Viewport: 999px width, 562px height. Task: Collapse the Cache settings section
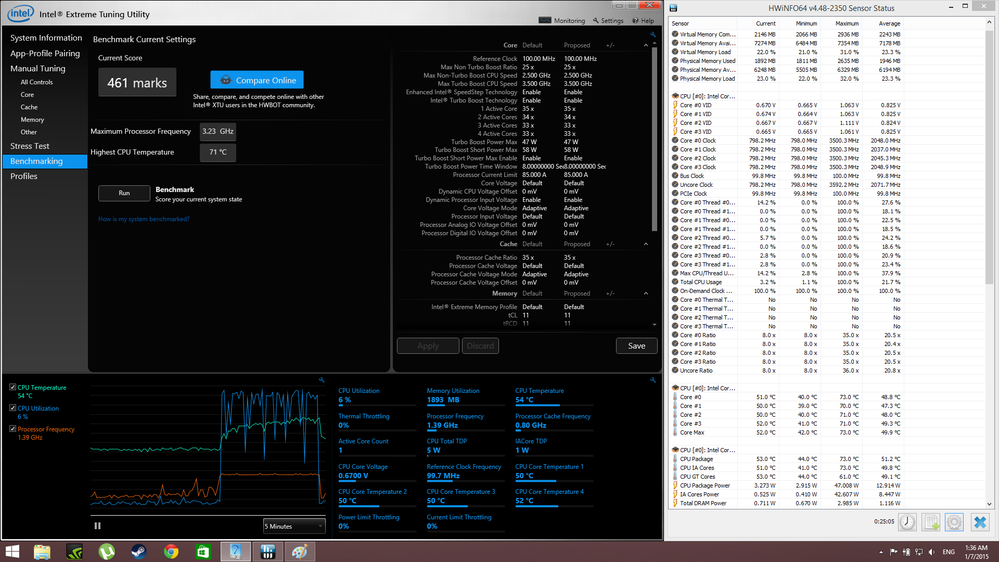pos(645,244)
